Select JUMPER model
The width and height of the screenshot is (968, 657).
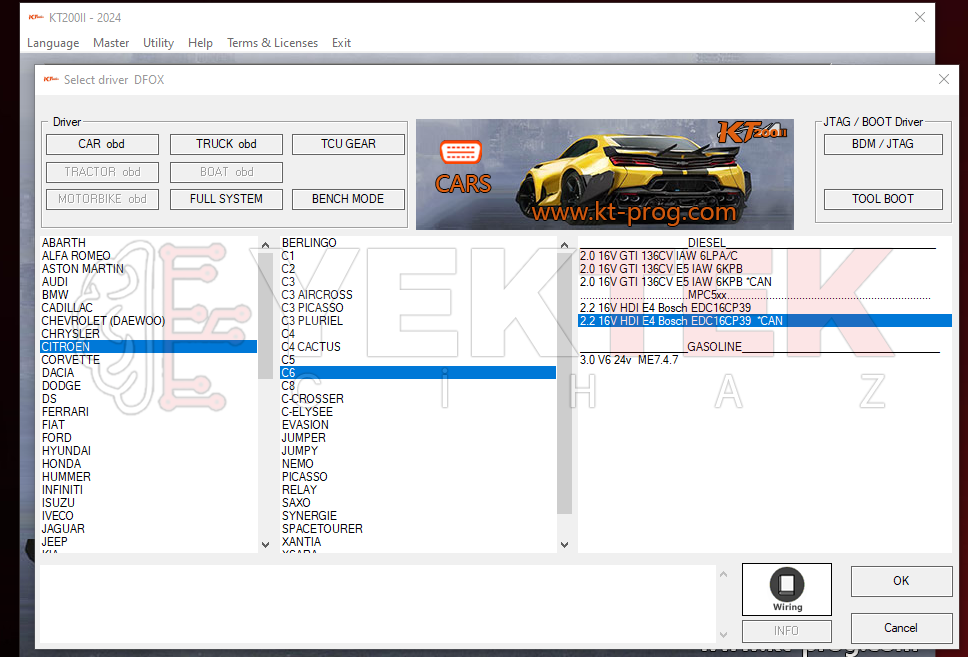pos(418,437)
